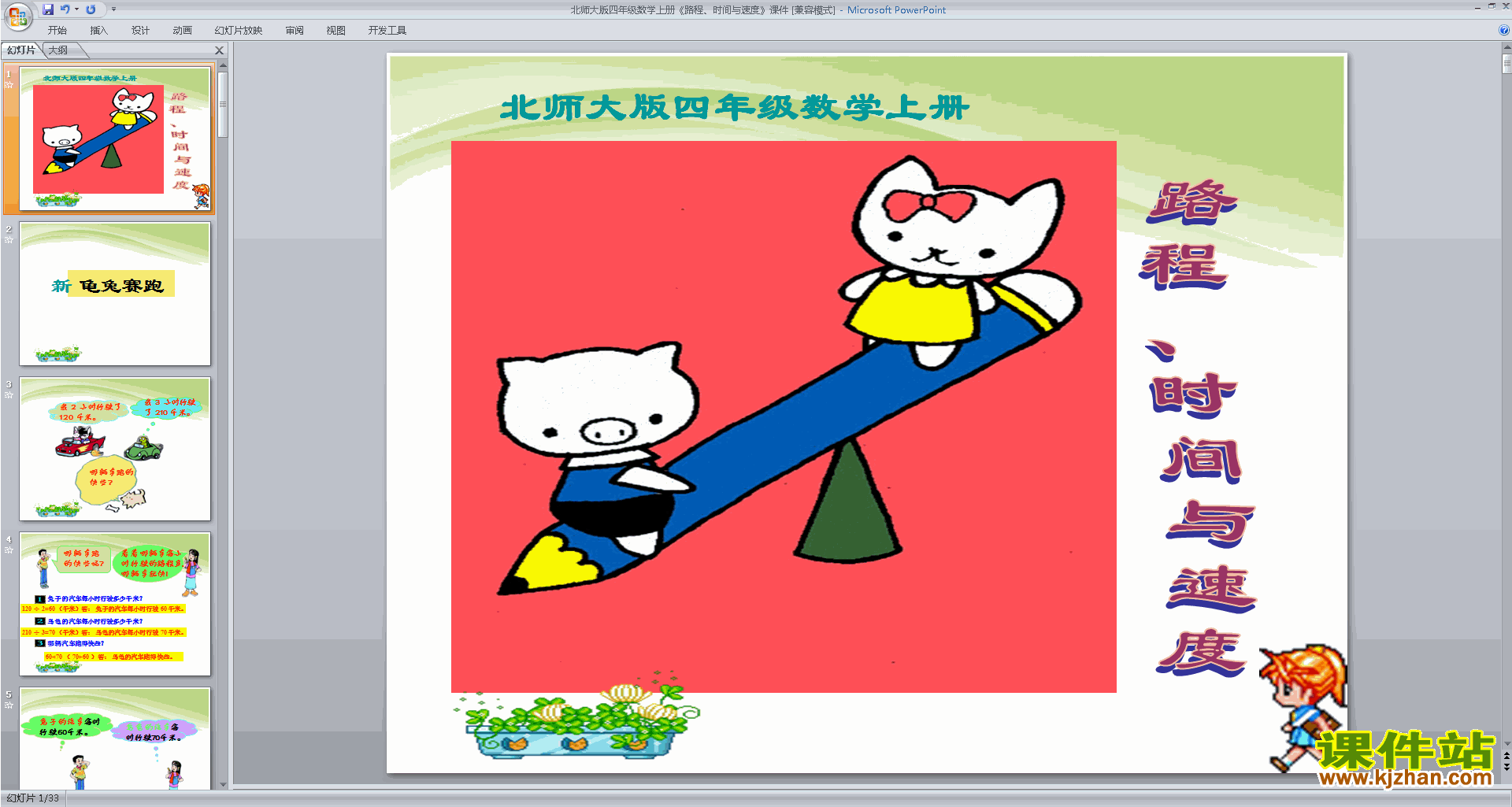
Task: Open the 设计 ribbon tab
Action: point(140,31)
